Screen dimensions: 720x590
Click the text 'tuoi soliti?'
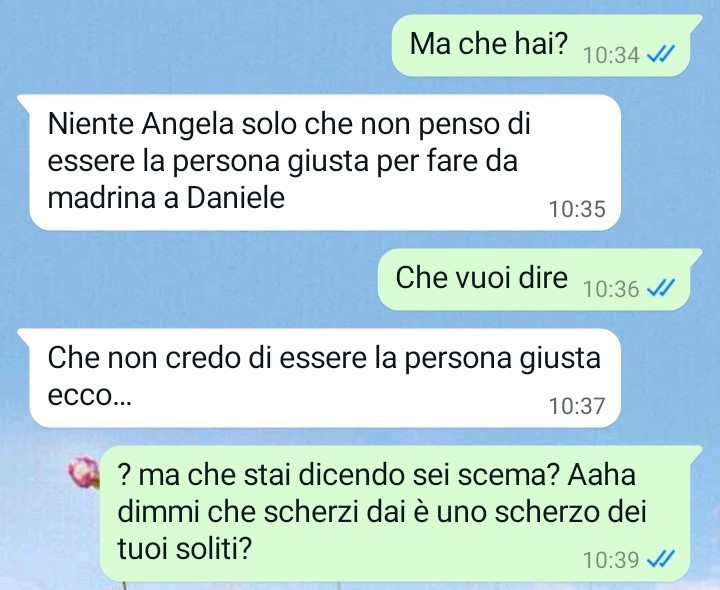[185, 548]
